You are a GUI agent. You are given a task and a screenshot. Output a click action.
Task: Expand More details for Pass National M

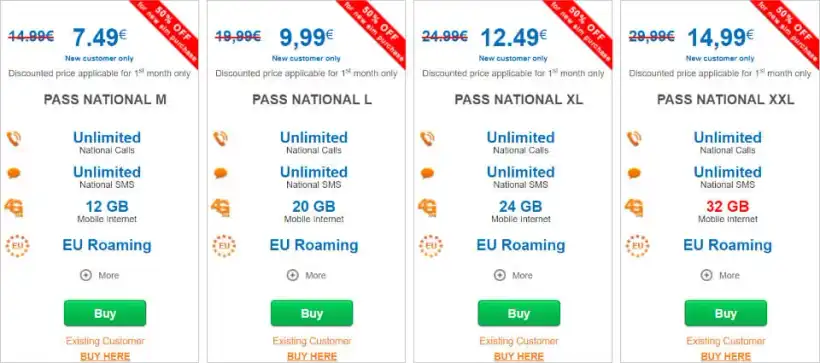coord(100,275)
